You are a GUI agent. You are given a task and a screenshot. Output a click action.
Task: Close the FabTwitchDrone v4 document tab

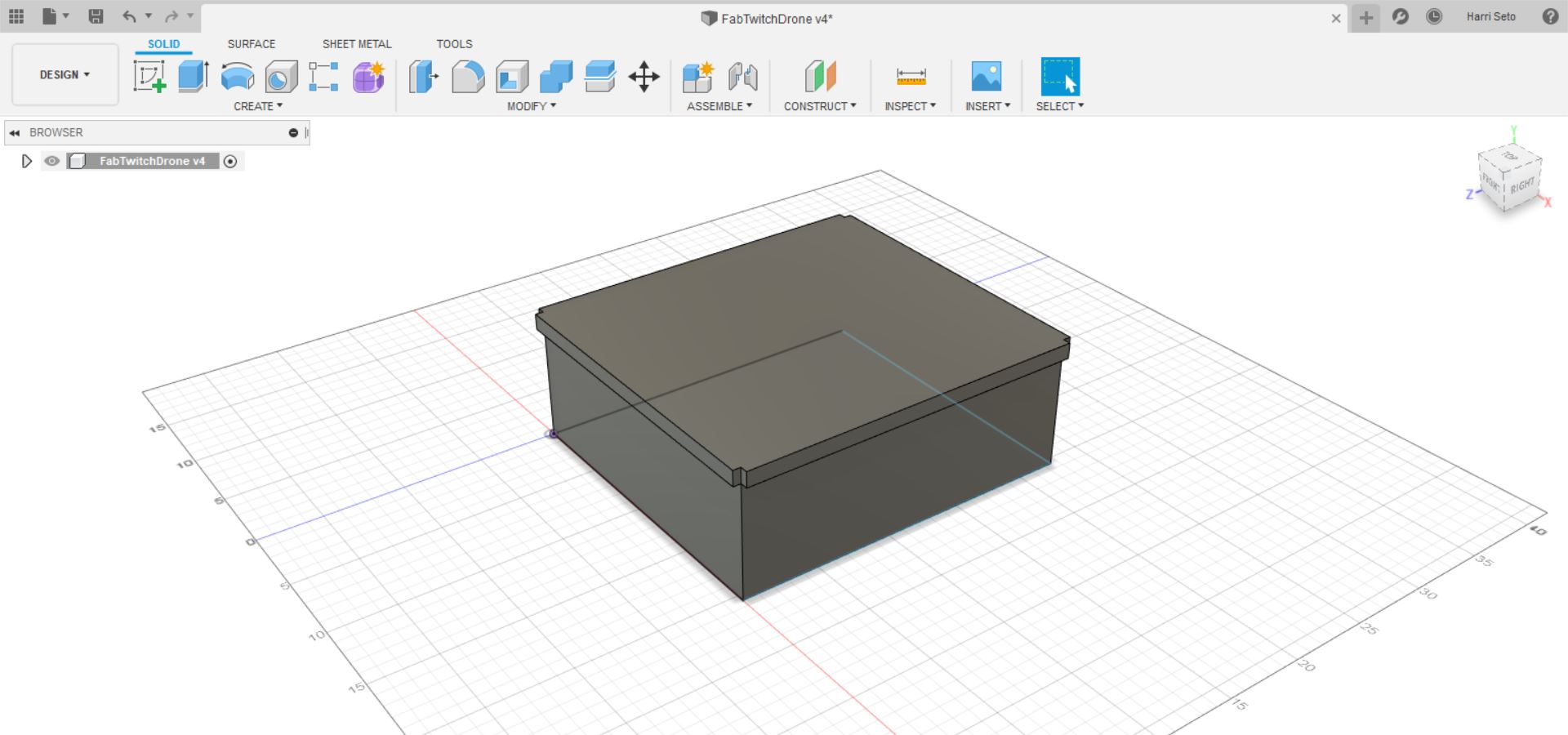click(x=1336, y=18)
